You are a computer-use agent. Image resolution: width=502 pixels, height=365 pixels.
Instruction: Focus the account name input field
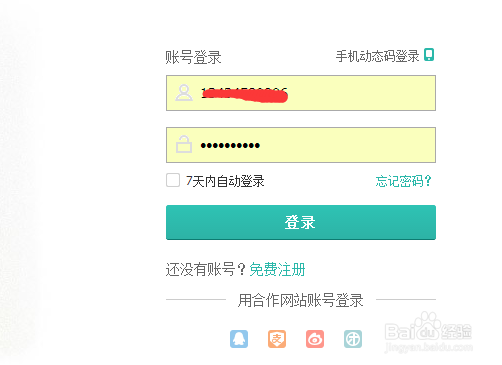click(x=301, y=93)
